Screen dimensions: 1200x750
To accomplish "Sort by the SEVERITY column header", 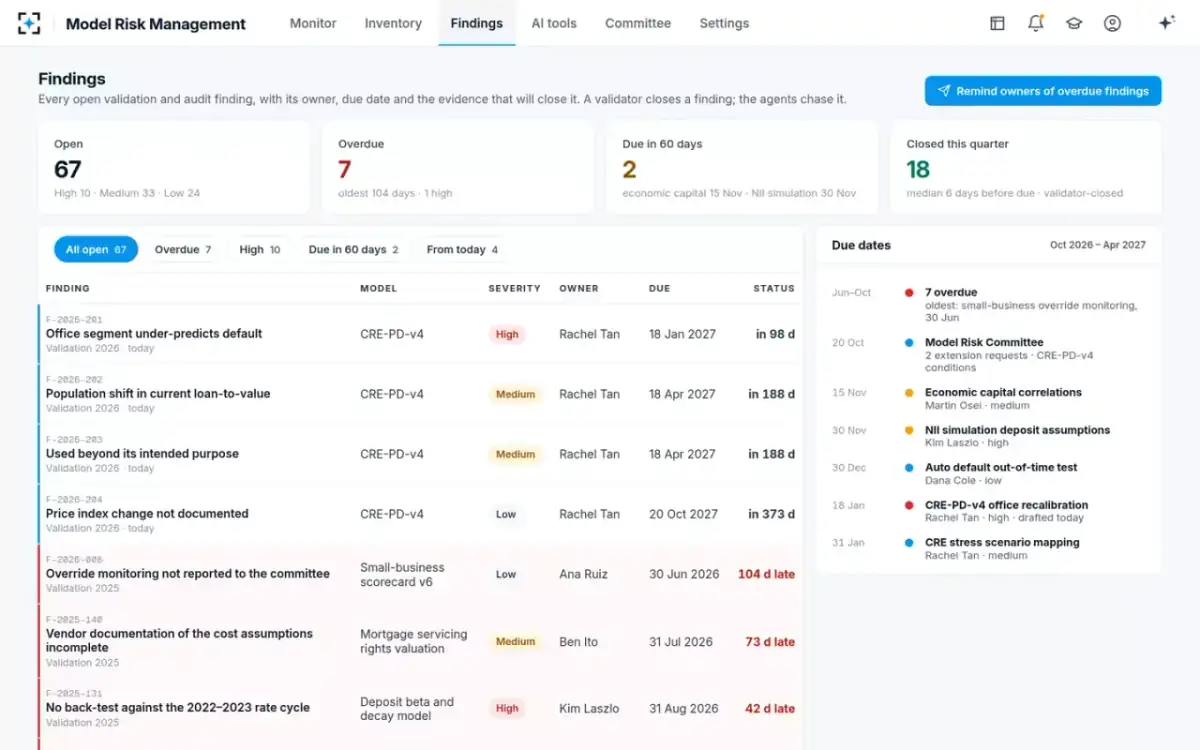I will click(x=514, y=288).
